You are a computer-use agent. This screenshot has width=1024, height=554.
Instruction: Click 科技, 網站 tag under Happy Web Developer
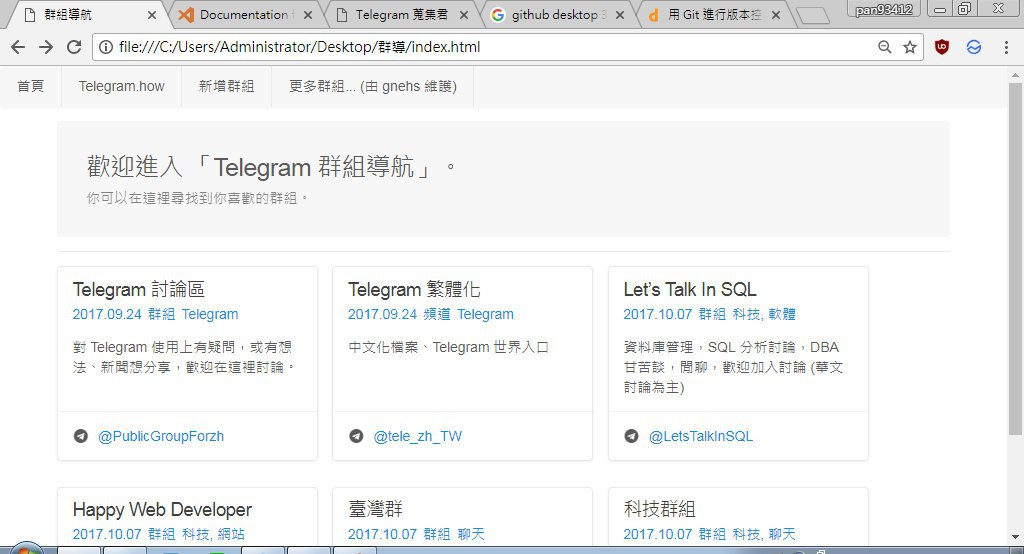point(214,534)
